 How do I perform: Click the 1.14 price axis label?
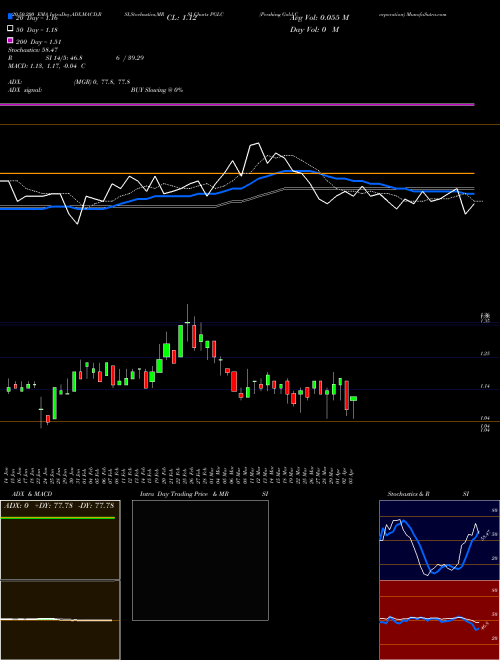click(485, 386)
